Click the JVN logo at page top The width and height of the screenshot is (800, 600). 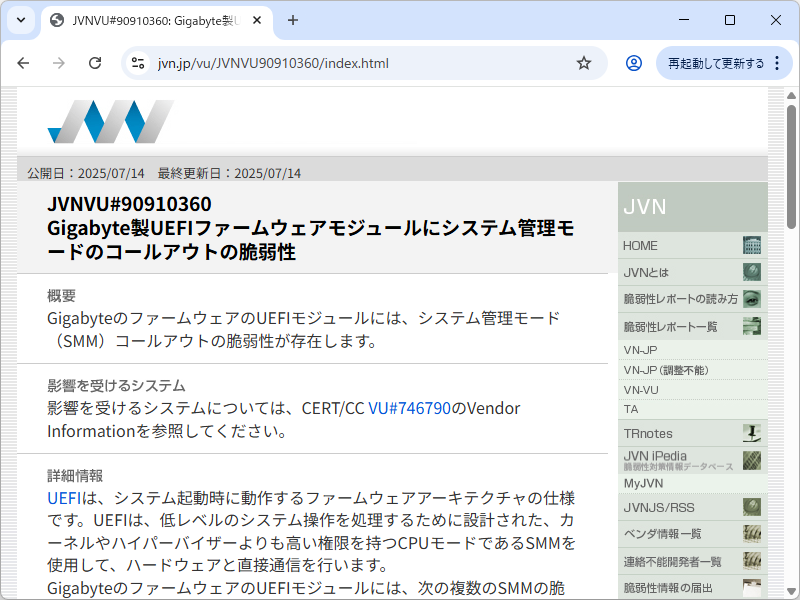110,122
